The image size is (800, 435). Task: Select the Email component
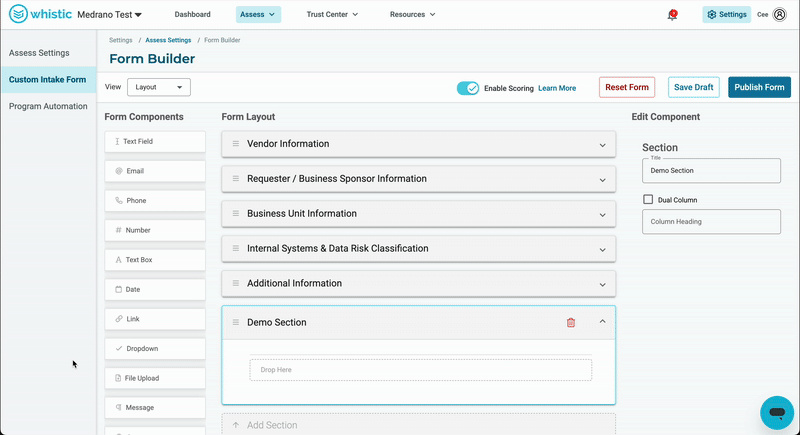(155, 171)
